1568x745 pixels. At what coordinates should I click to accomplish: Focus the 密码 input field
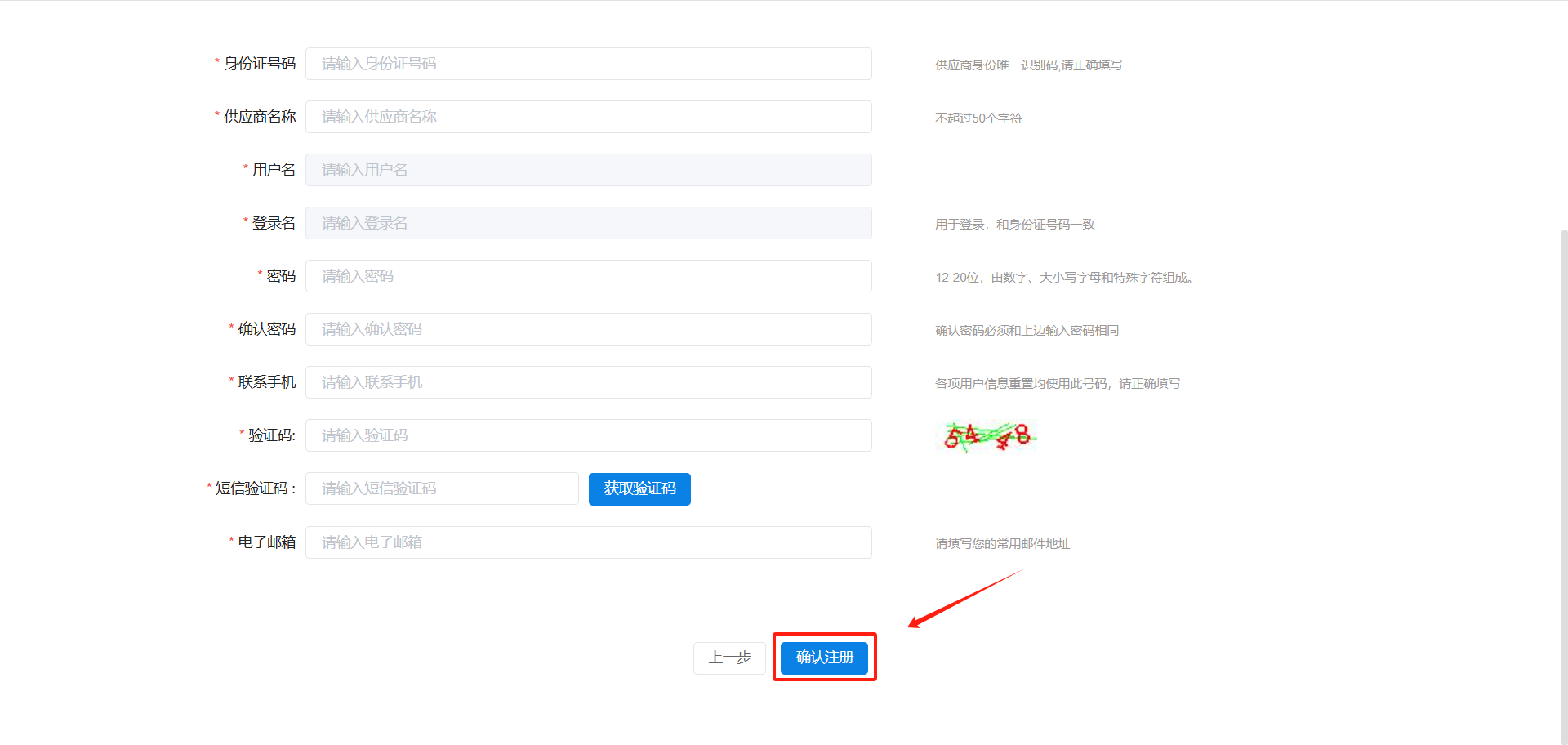tap(588, 276)
